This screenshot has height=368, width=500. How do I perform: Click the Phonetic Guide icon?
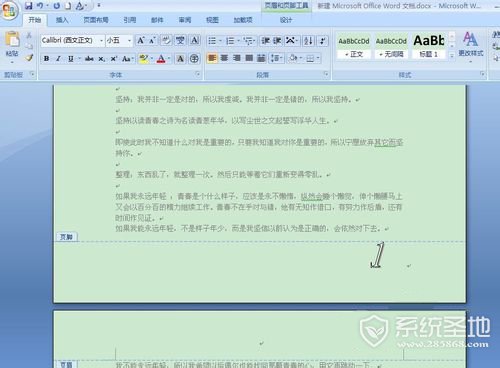click(180, 41)
